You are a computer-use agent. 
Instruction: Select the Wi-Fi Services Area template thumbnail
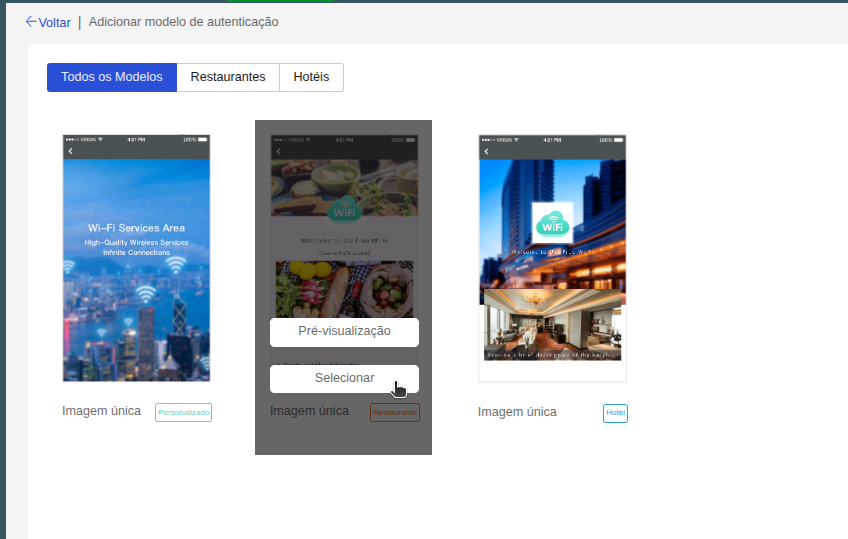tap(136, 258)
